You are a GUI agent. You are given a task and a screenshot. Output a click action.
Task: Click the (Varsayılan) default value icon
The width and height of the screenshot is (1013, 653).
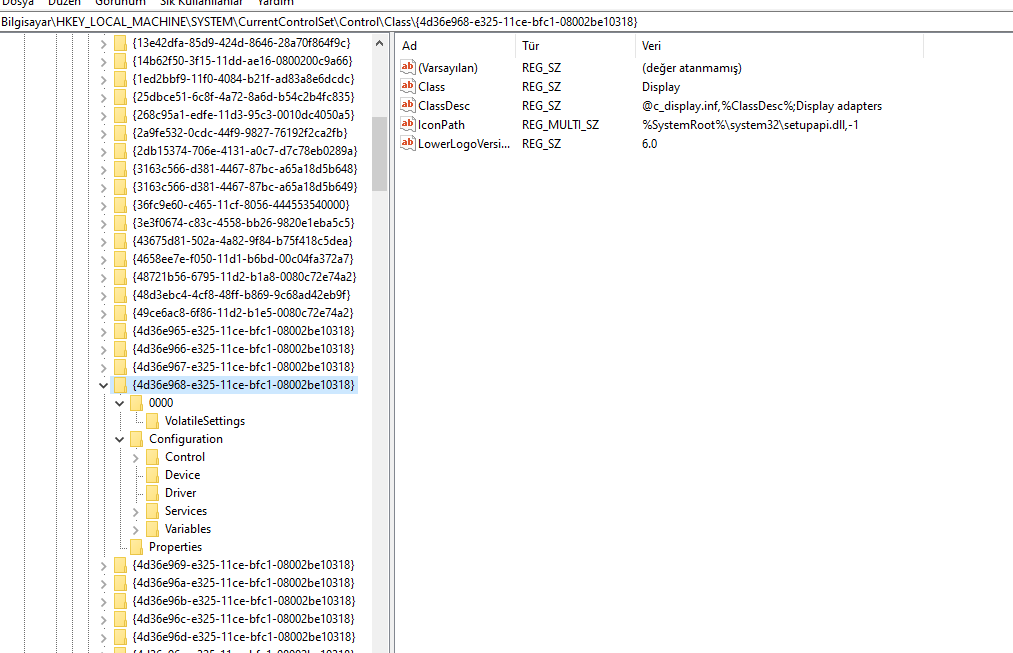[408, 67]
